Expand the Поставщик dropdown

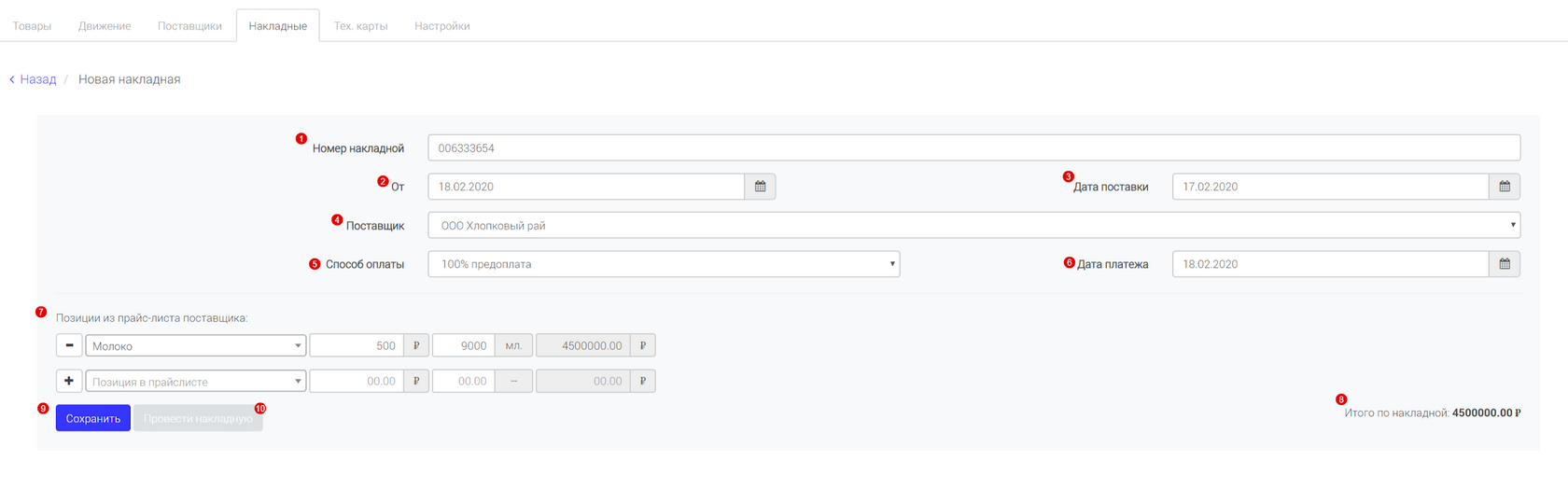[973, 225]
